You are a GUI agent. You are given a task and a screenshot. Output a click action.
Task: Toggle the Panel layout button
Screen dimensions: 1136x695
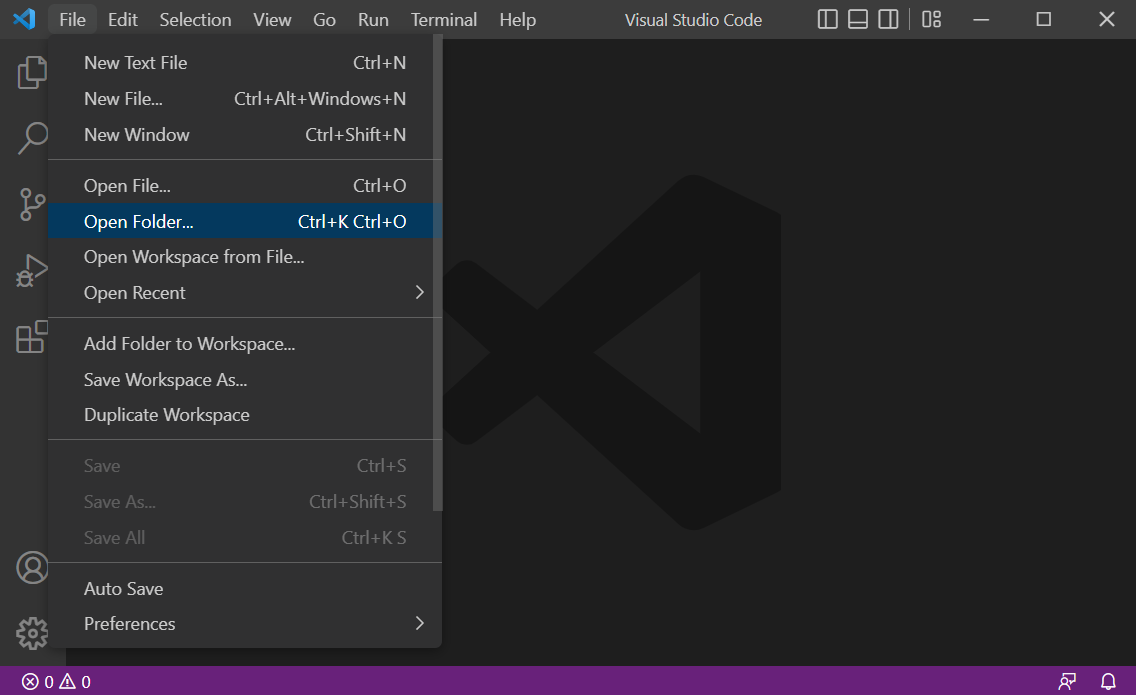[857, 19]
